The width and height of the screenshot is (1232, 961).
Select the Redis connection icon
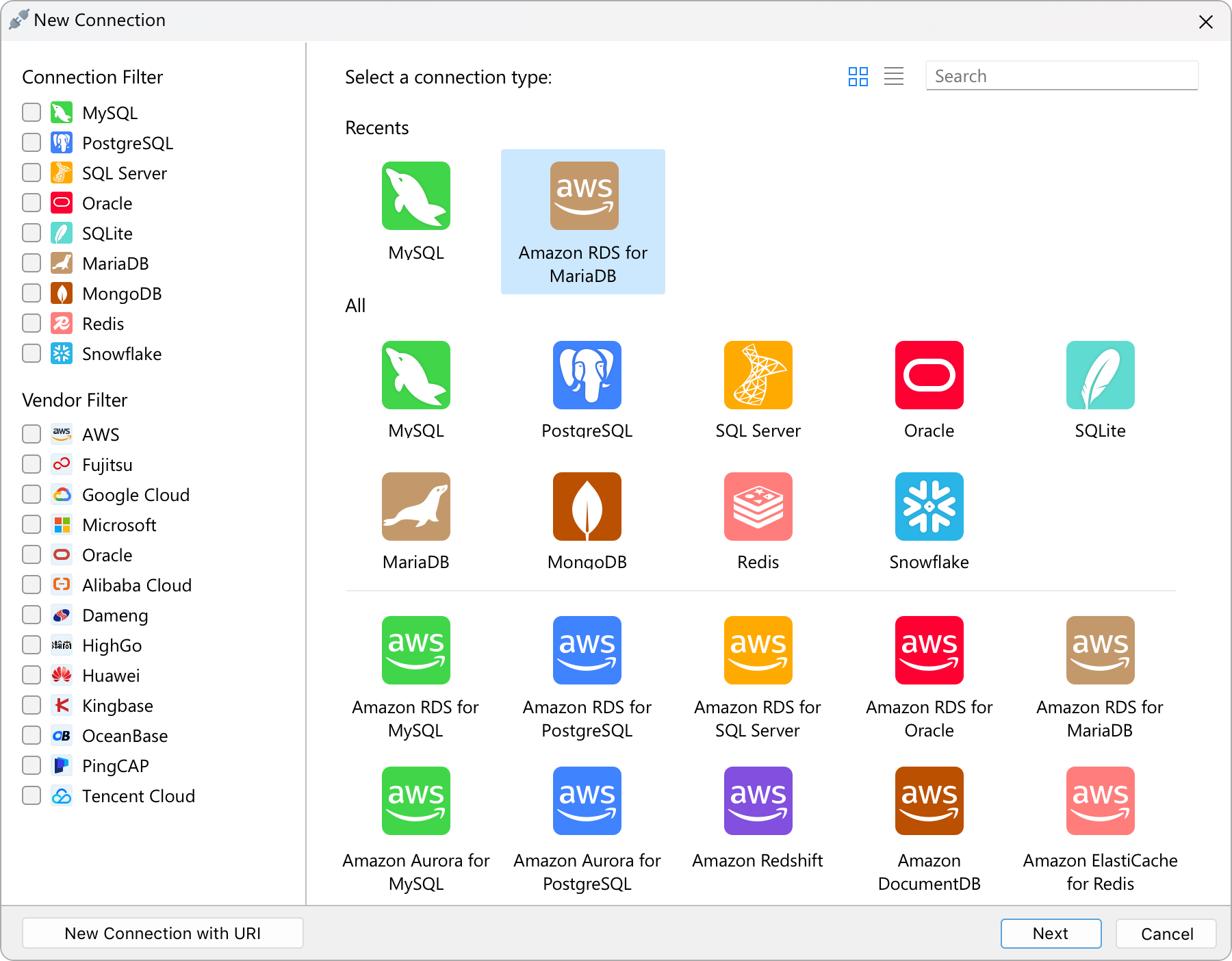pos(758,507)
